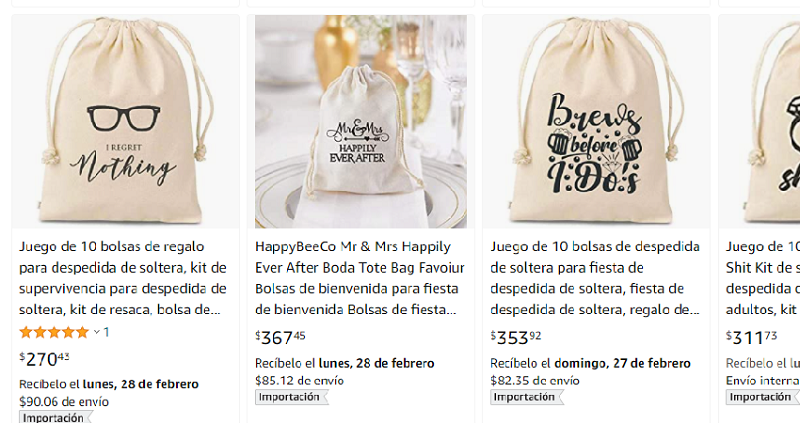Open the "Brews before I Do's" bag image

pos(596,121)
